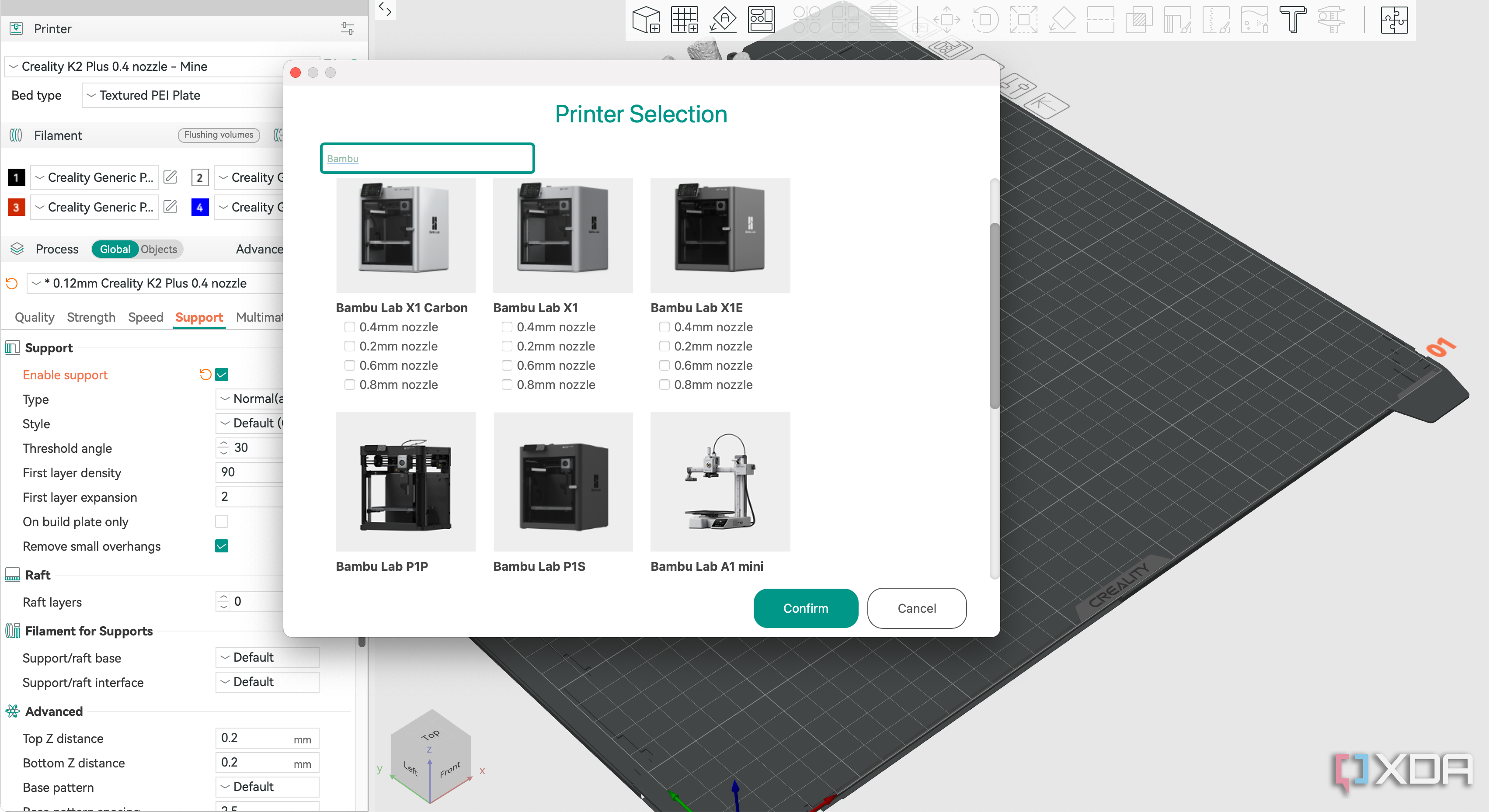Click the Flushing volumes button
This screenshot has width=1489, height=812.
219,135
